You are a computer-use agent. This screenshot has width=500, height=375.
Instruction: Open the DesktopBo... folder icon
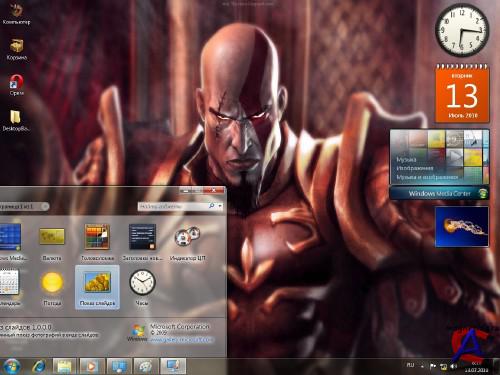(16, 121)
